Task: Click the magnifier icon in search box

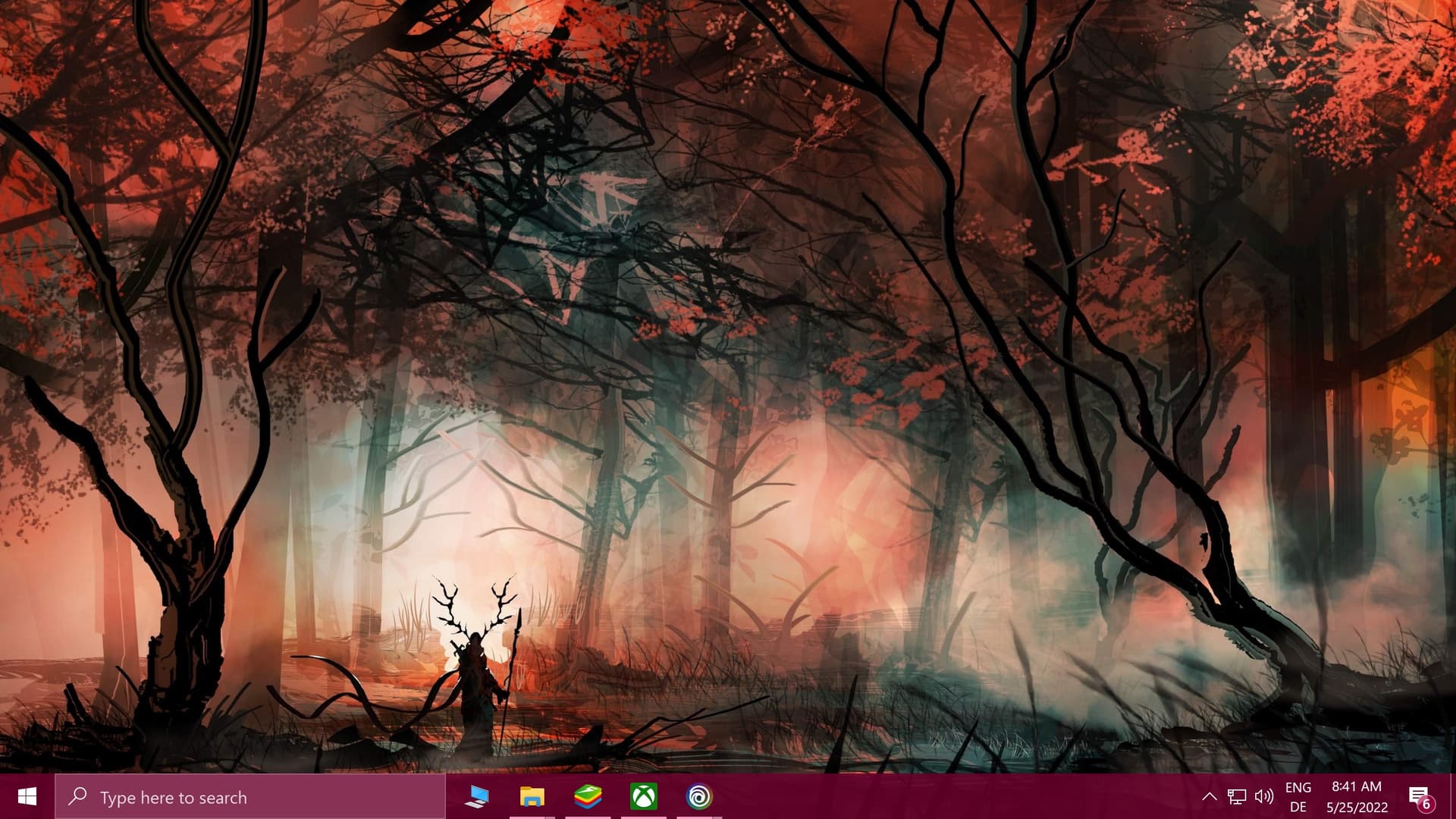Action: [77, 796]
